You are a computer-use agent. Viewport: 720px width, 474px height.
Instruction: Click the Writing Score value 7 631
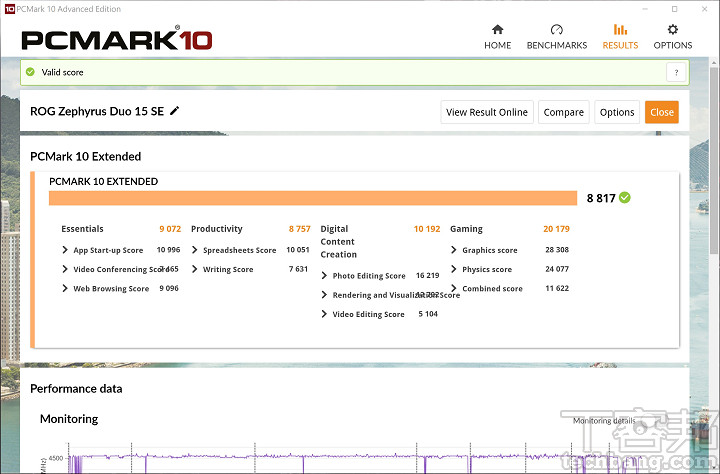(298, 269)
